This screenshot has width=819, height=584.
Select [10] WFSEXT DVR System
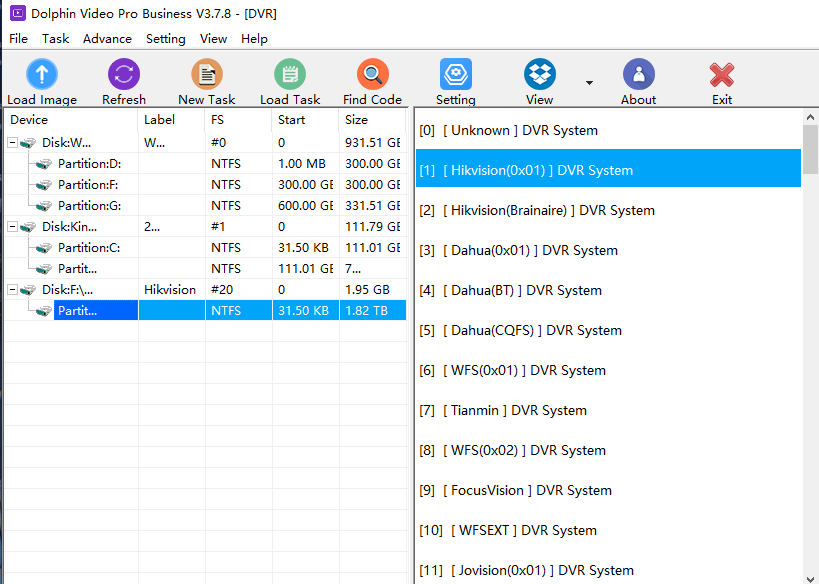point(609,530)
